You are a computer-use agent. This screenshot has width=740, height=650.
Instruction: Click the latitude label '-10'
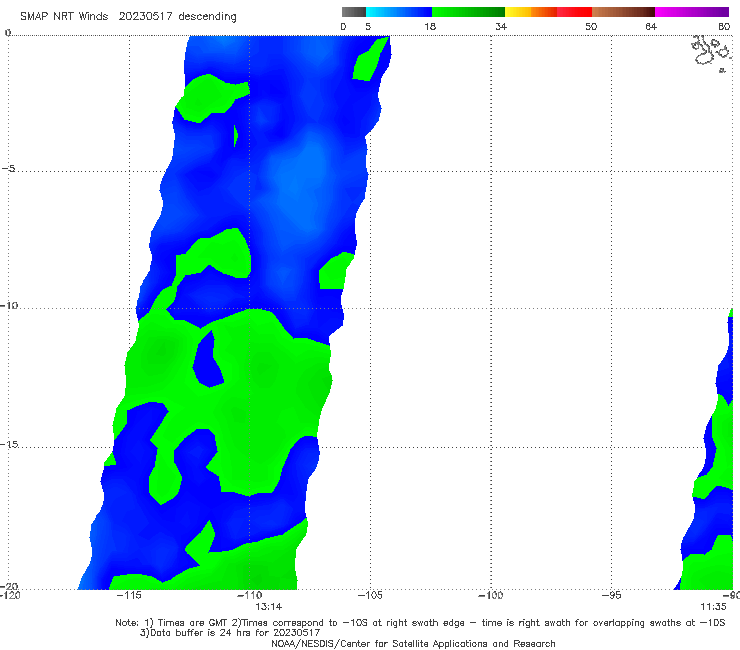pos(9,305)
